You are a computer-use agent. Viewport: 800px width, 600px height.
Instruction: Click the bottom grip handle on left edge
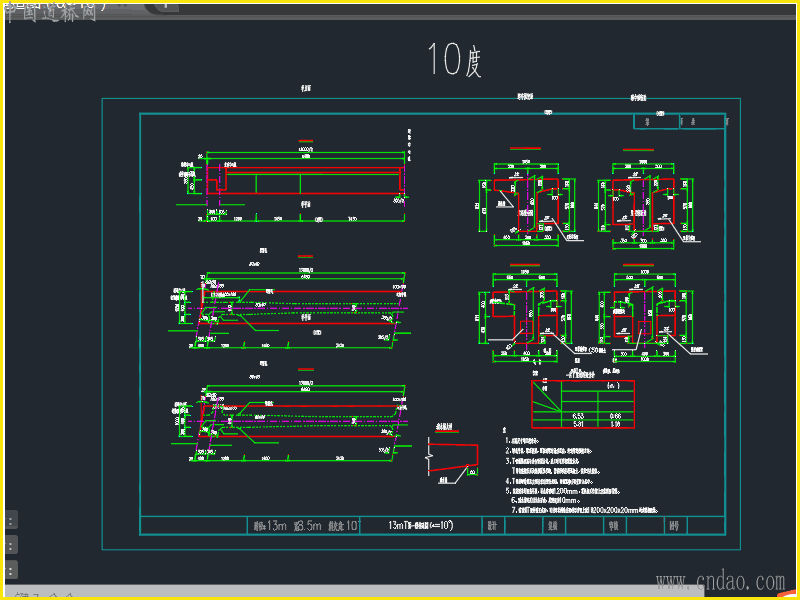pyautogui.click(x=10, y=571)
